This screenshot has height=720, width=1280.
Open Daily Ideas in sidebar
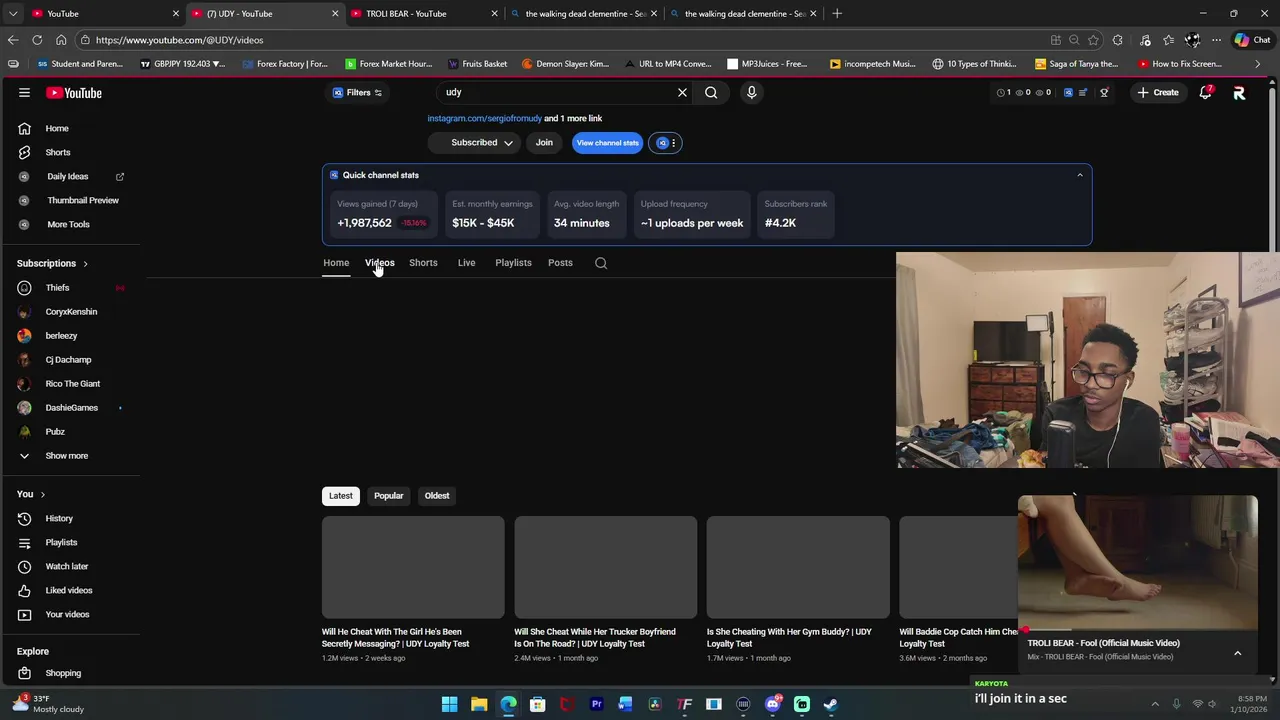70,176
